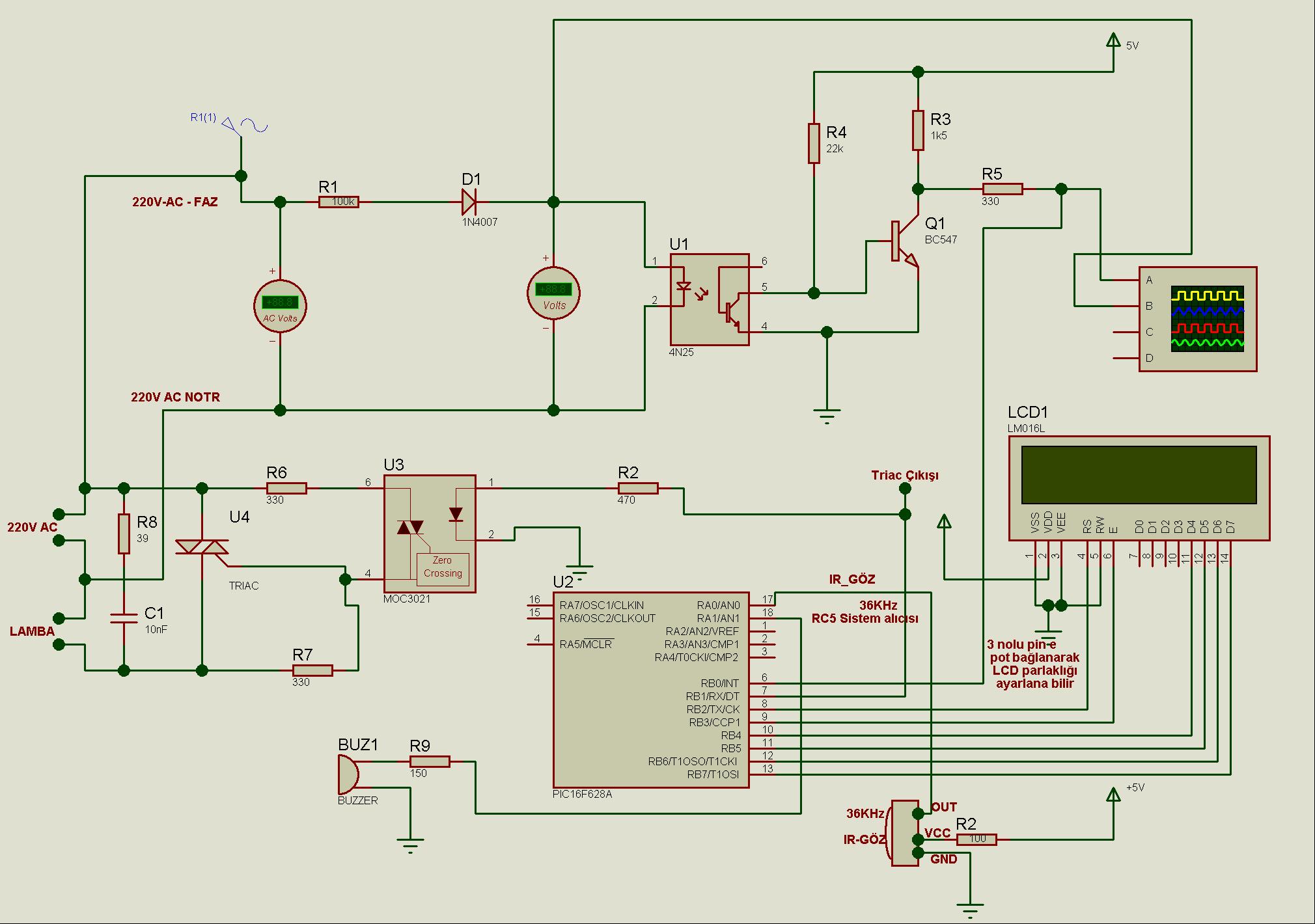This screenshot has width=1315, height=924.
Task: Select the IR-GÖZ receiver component
Action: coord(905,833)
